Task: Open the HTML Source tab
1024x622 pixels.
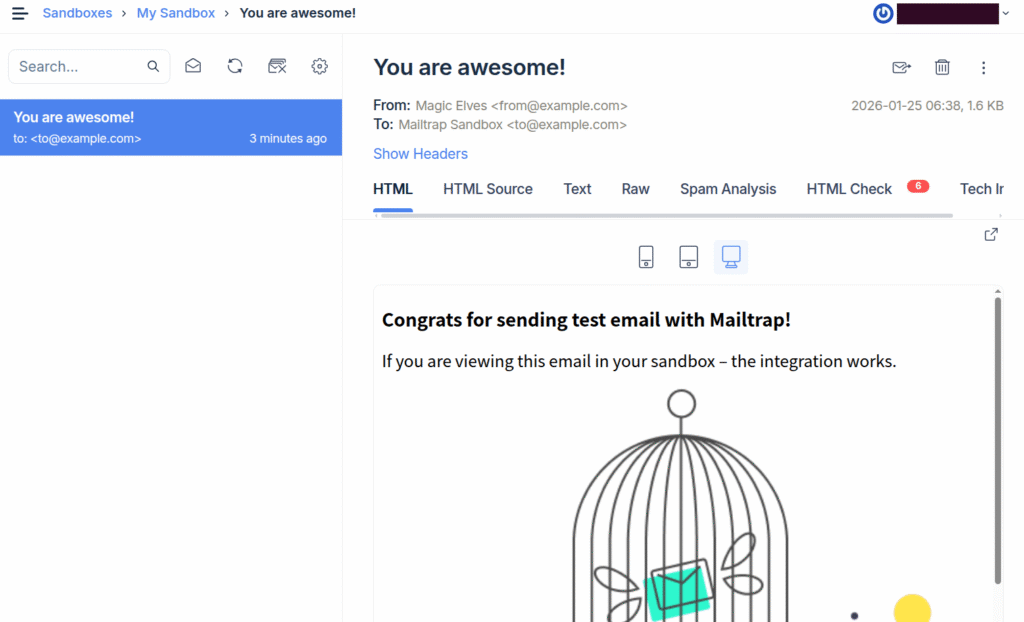Action: [x=487, y=188]
